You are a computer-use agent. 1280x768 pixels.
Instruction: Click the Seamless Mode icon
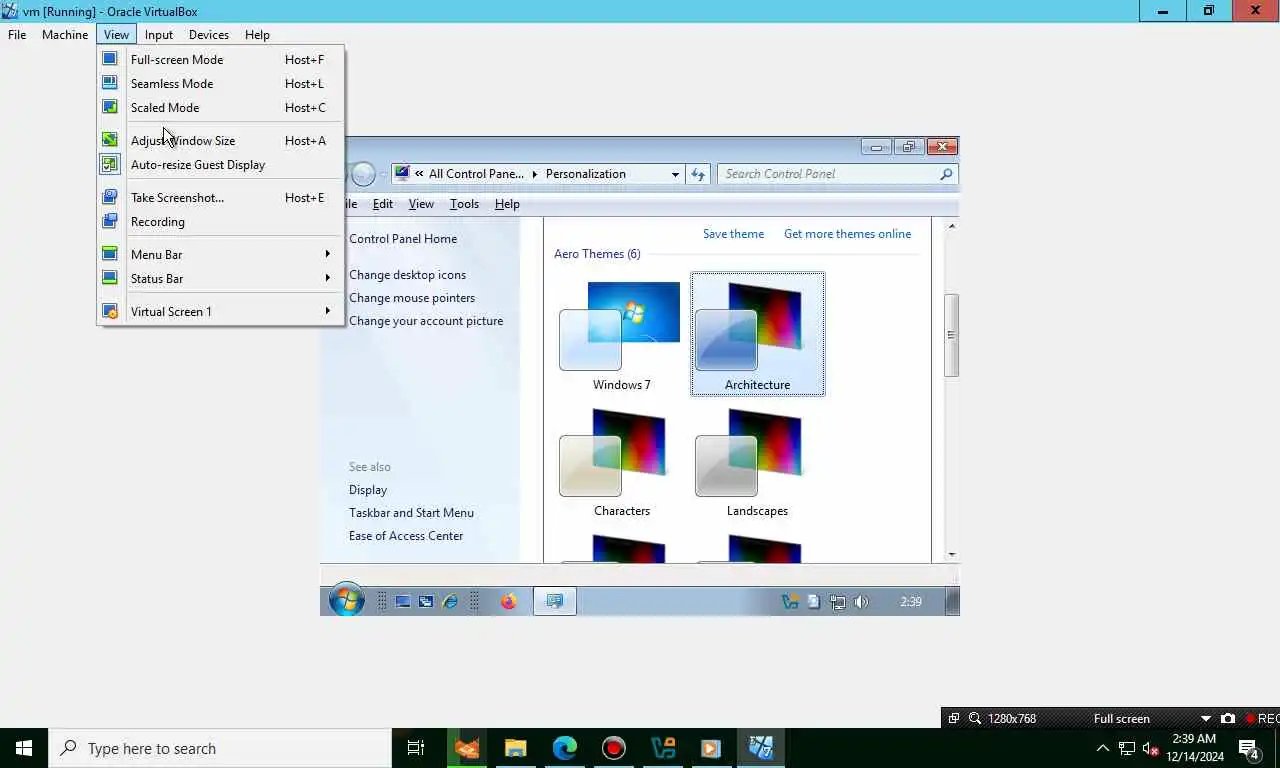tap(110, 83)
